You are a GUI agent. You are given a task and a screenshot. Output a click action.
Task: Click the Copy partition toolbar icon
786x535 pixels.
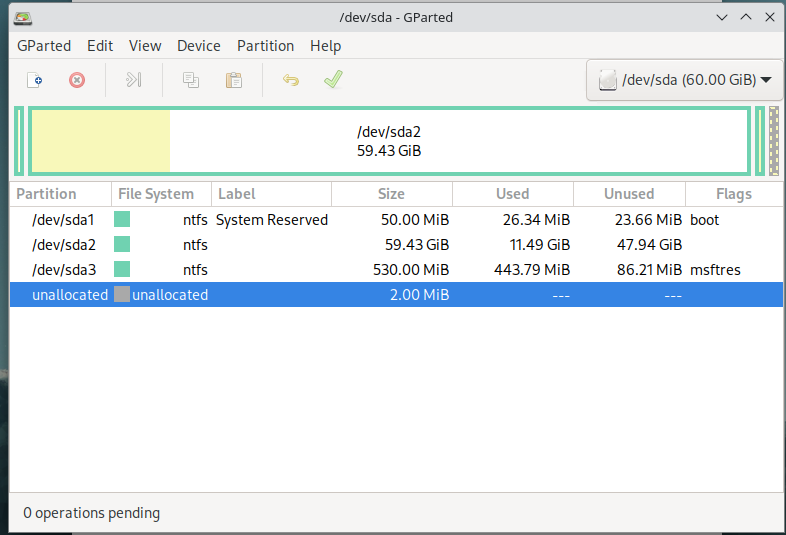click(x=190, y=80)
